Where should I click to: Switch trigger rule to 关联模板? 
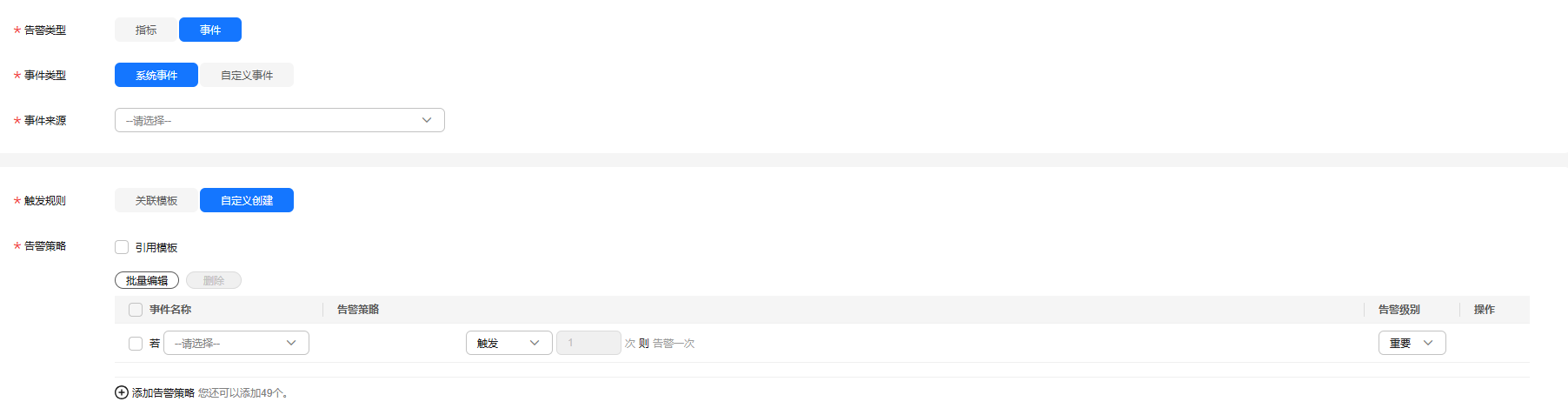coord(156,200)
